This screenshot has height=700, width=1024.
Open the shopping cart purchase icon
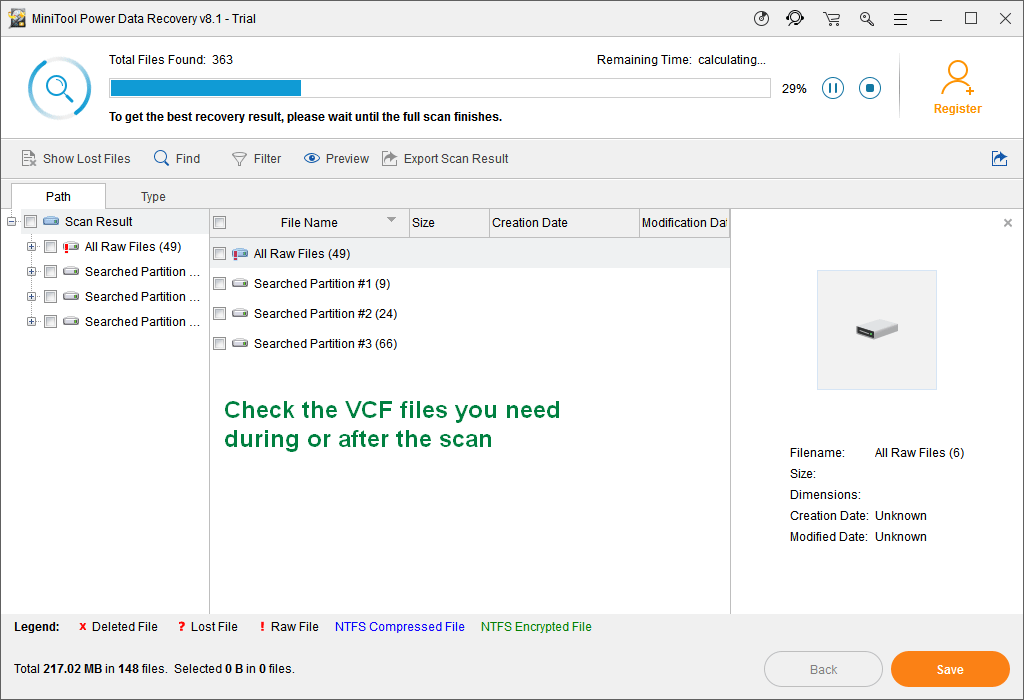tap(831, 19)
